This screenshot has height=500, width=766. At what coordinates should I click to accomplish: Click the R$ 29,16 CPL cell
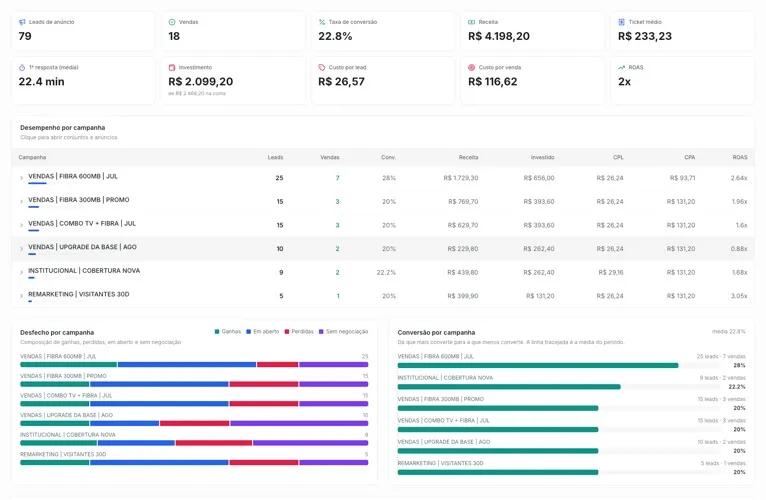click(611, 272)
